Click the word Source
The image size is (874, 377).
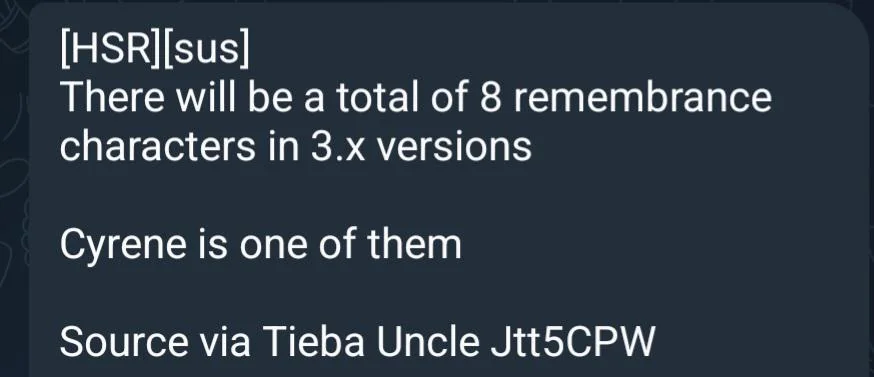124,341
